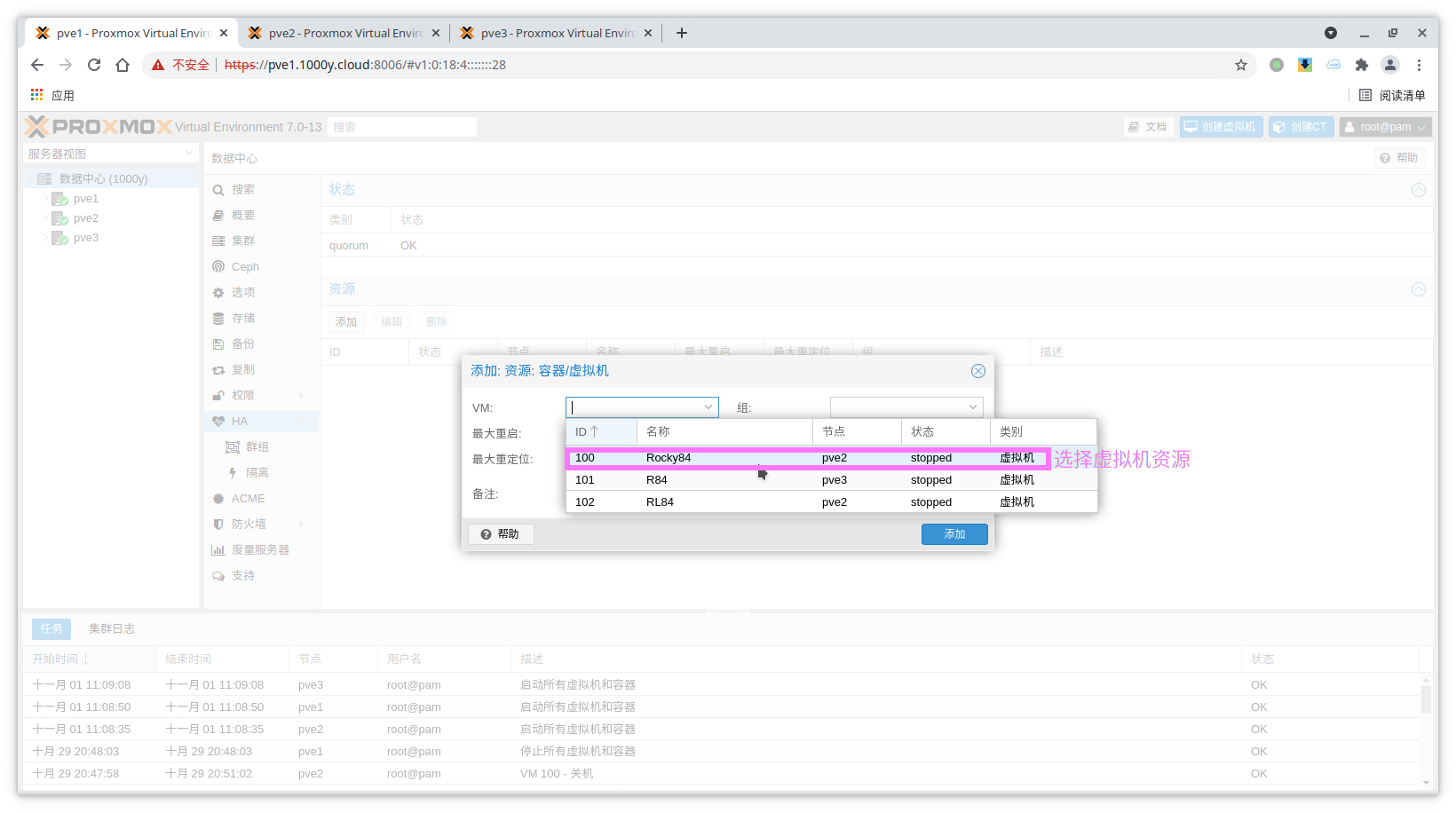1456x813 pixels.
Task: Open the browser profile avatar icon
Action: coord(1390,65)
